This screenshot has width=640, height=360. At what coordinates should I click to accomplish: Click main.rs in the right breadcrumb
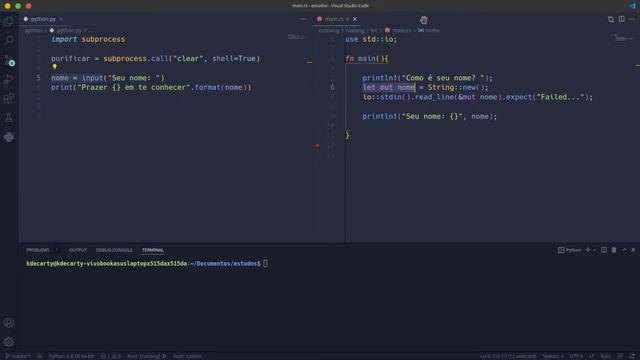coord(402,30)
